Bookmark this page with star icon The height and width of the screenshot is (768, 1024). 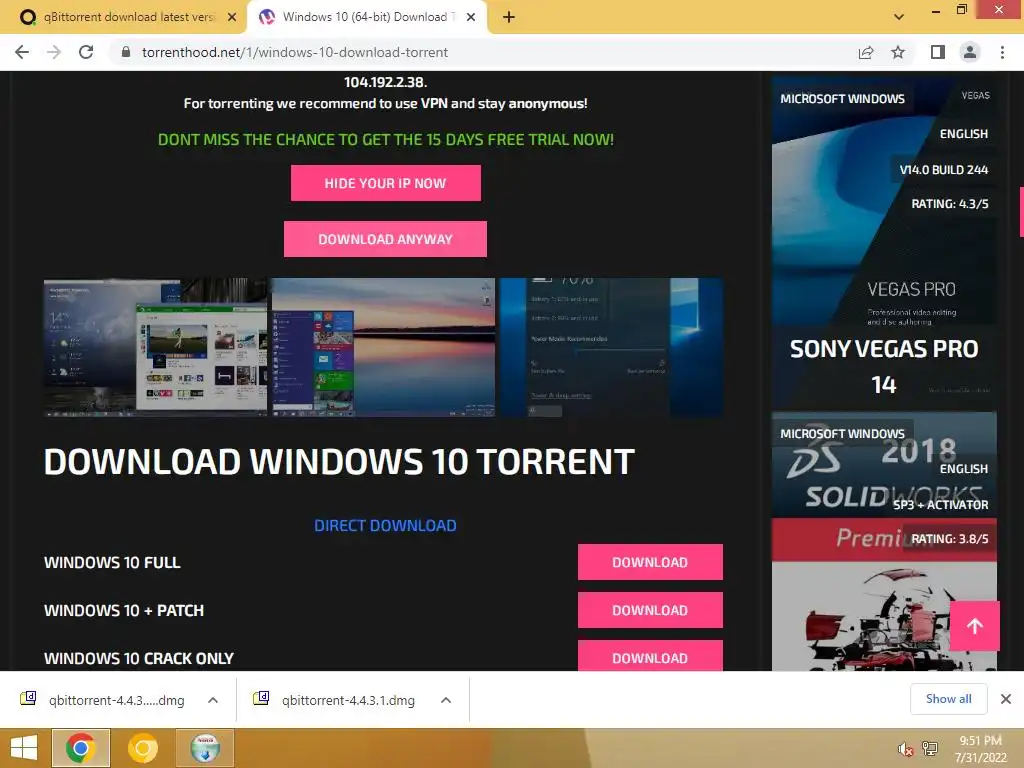[898, 52]
